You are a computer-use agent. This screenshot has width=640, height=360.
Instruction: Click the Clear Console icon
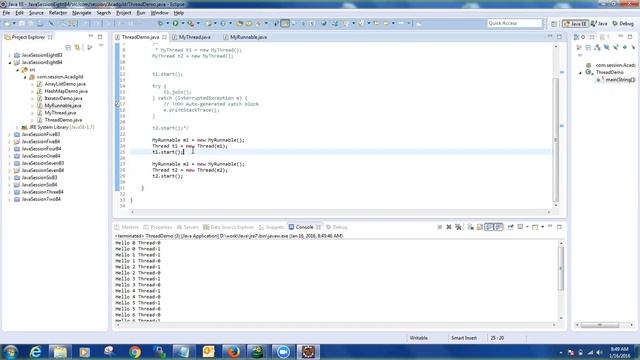[471, 227]
